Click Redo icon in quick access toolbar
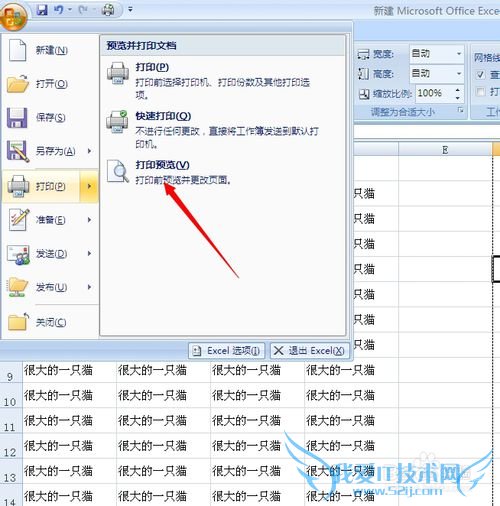This screenshot has height=506, width=500. (83, 10)
